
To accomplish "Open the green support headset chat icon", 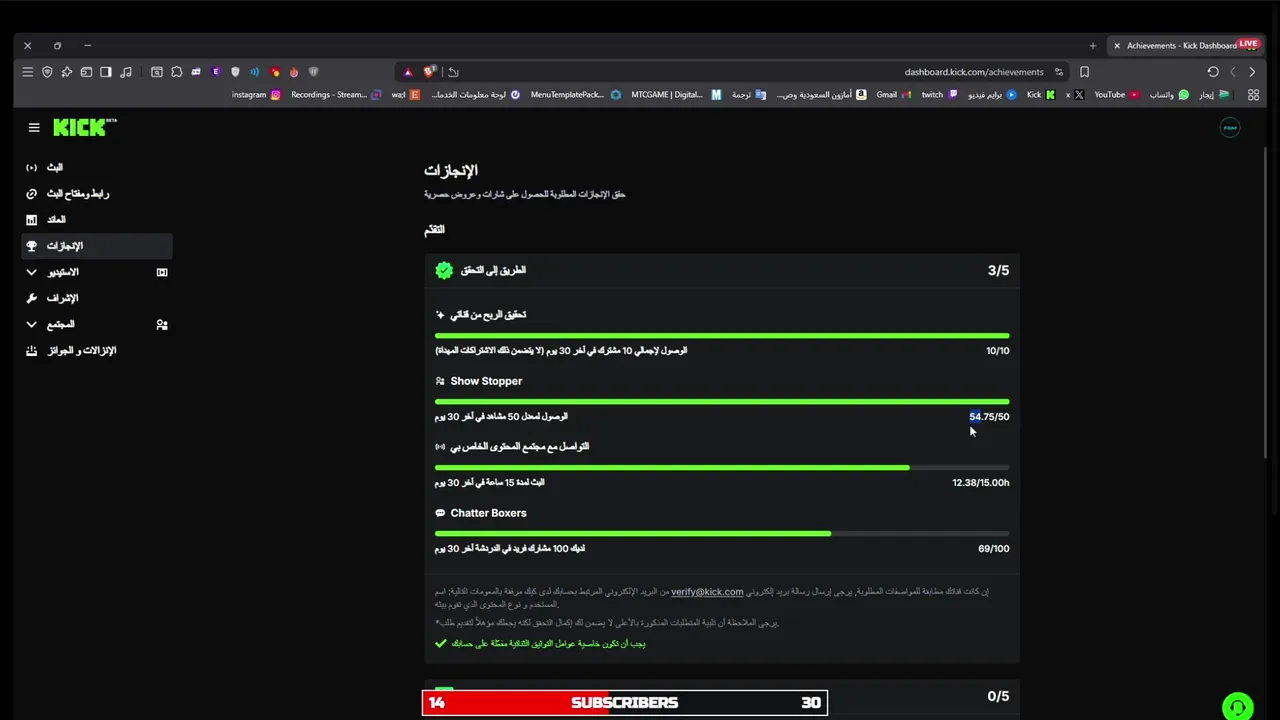I will coord(1238,706).
